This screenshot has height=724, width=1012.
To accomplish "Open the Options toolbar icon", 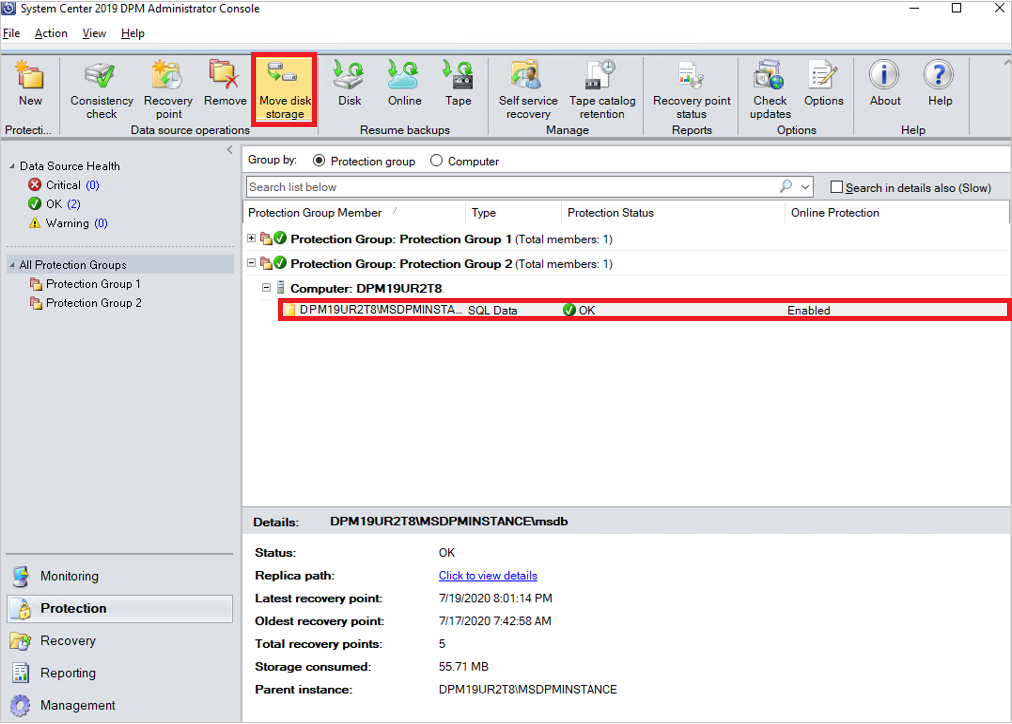I will tap(824, 83).
